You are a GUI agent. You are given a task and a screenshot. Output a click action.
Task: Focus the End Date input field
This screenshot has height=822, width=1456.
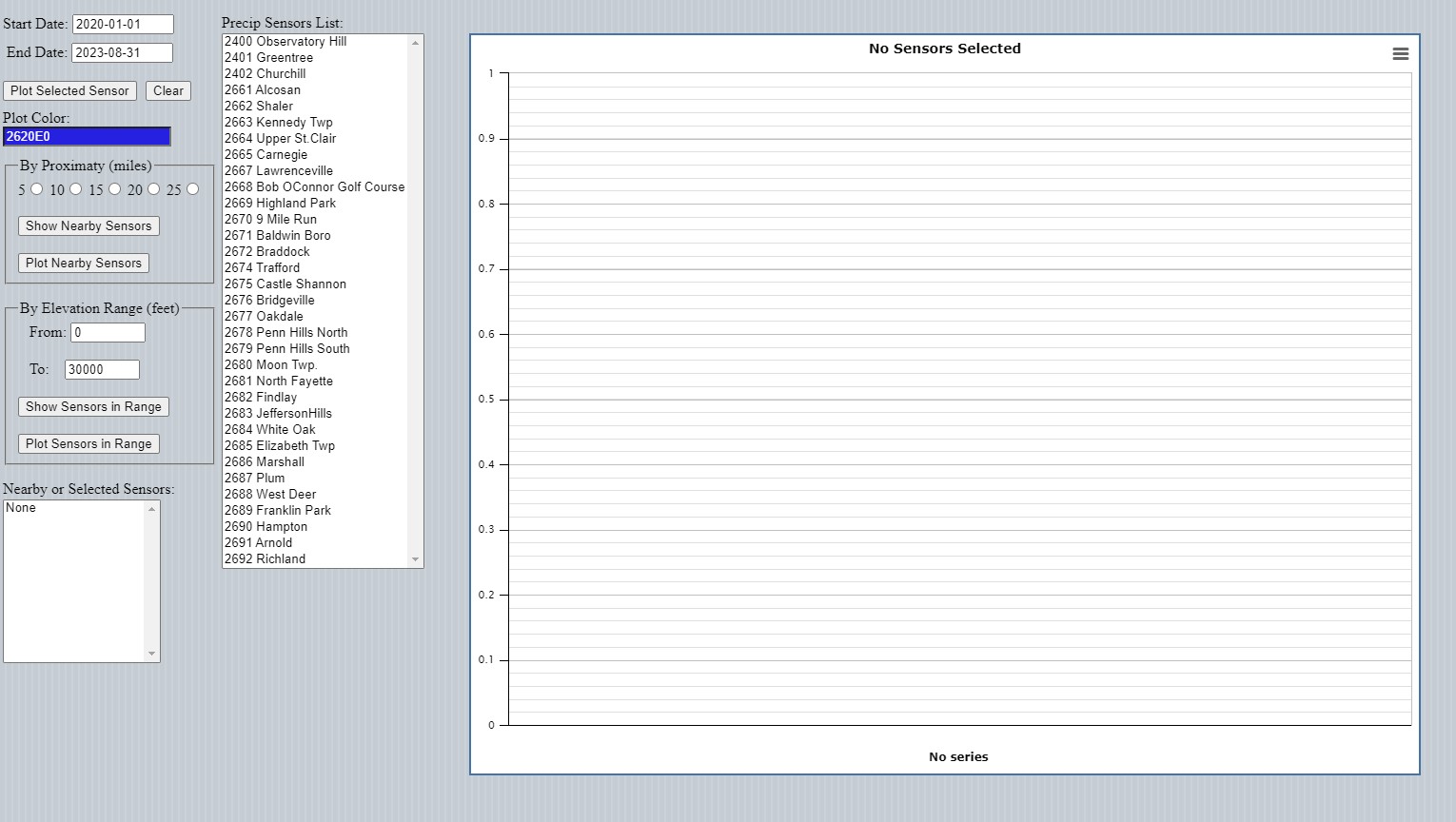tap(122, 53)
